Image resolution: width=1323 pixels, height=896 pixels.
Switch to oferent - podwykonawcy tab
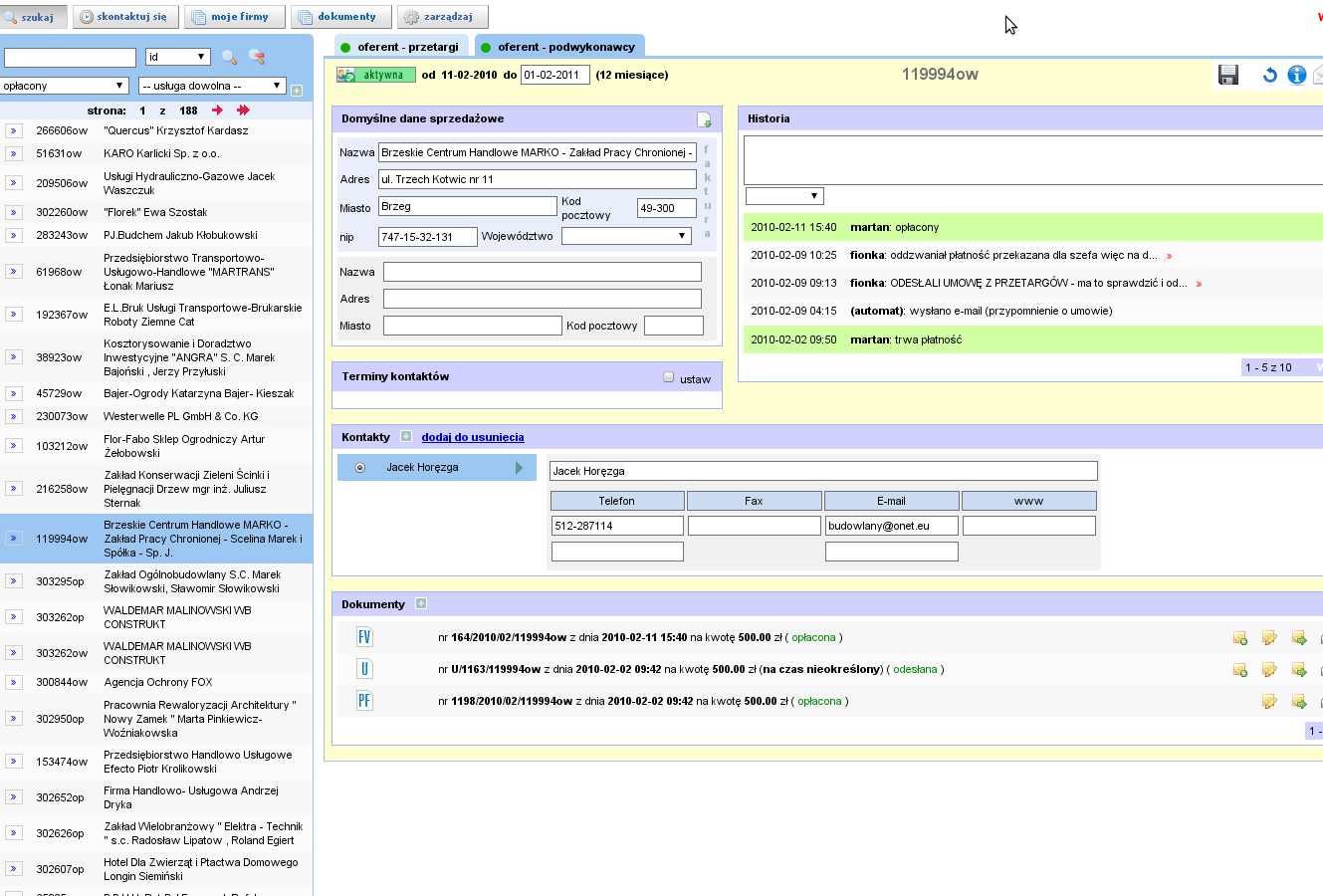click(559, 47)
